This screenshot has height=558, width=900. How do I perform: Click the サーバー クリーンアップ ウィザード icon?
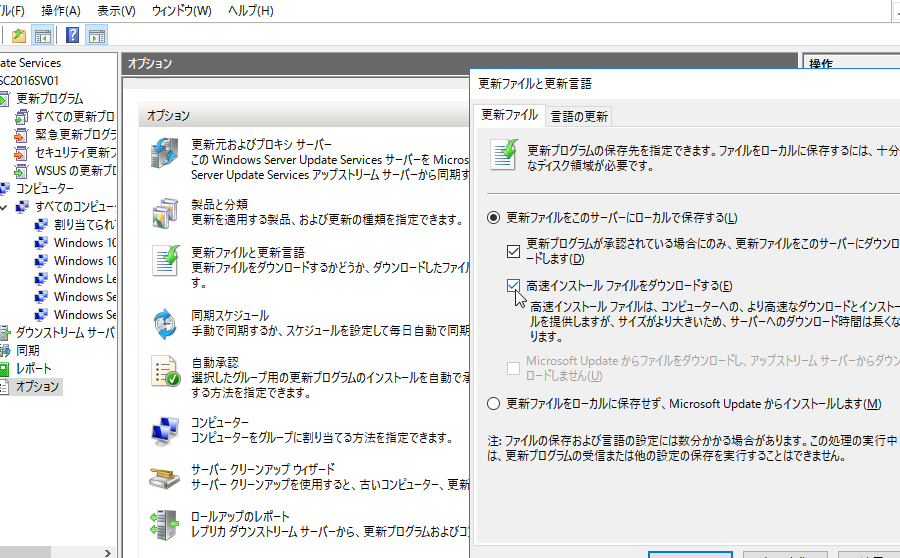pyautogui.click(x=164, y=476)
